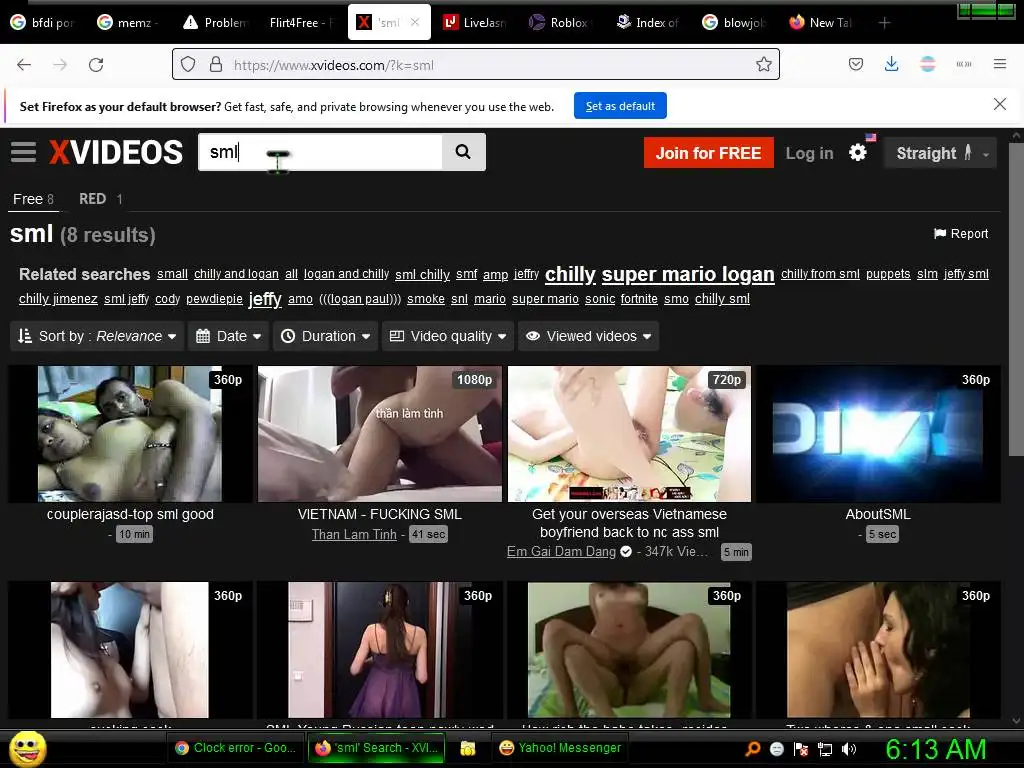Open the 'cody' related search link
The width and height of the screenshot is (1024, 768).
[x=167, y=298]
